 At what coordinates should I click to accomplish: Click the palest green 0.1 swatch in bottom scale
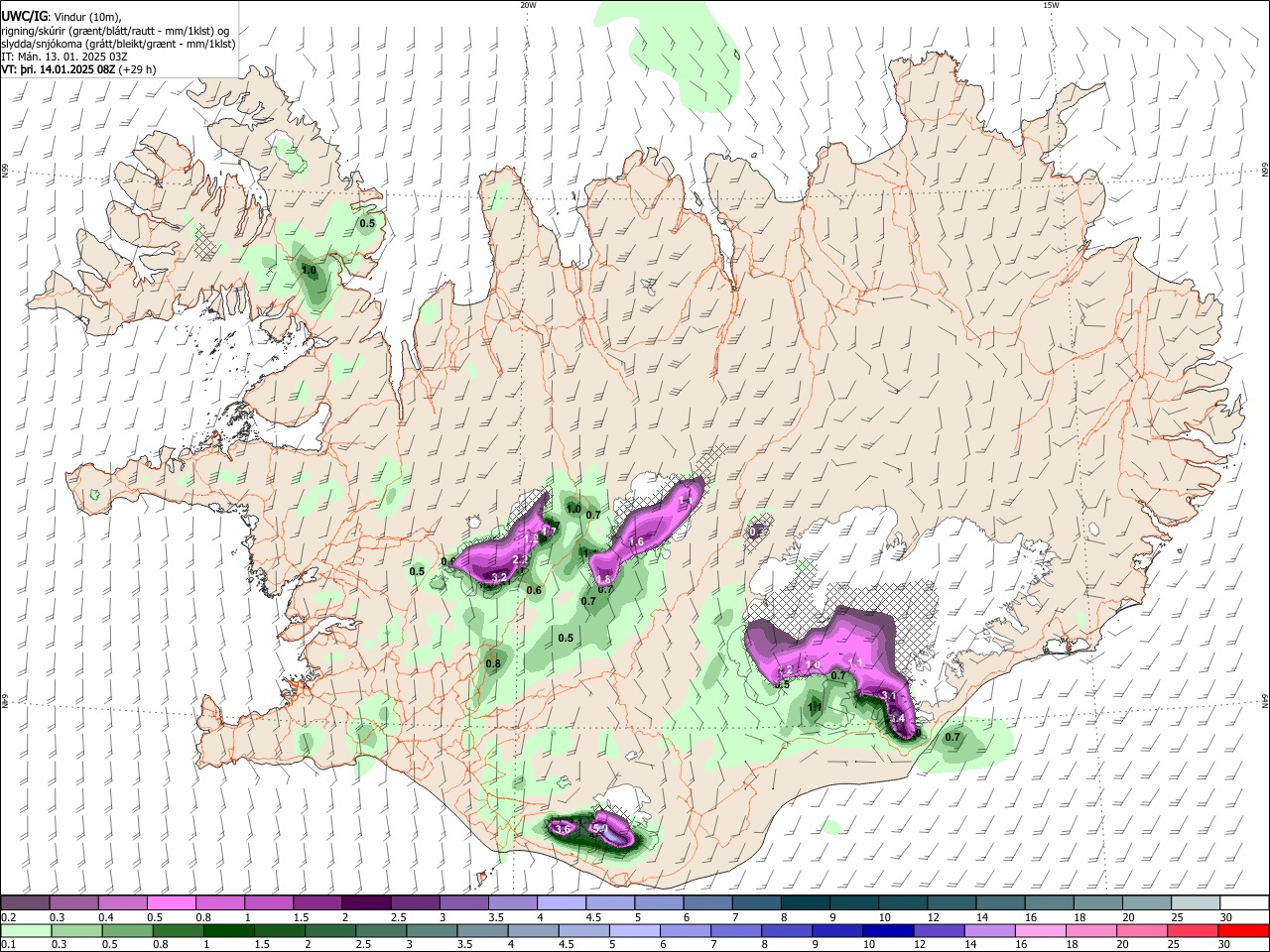[26, 930]
